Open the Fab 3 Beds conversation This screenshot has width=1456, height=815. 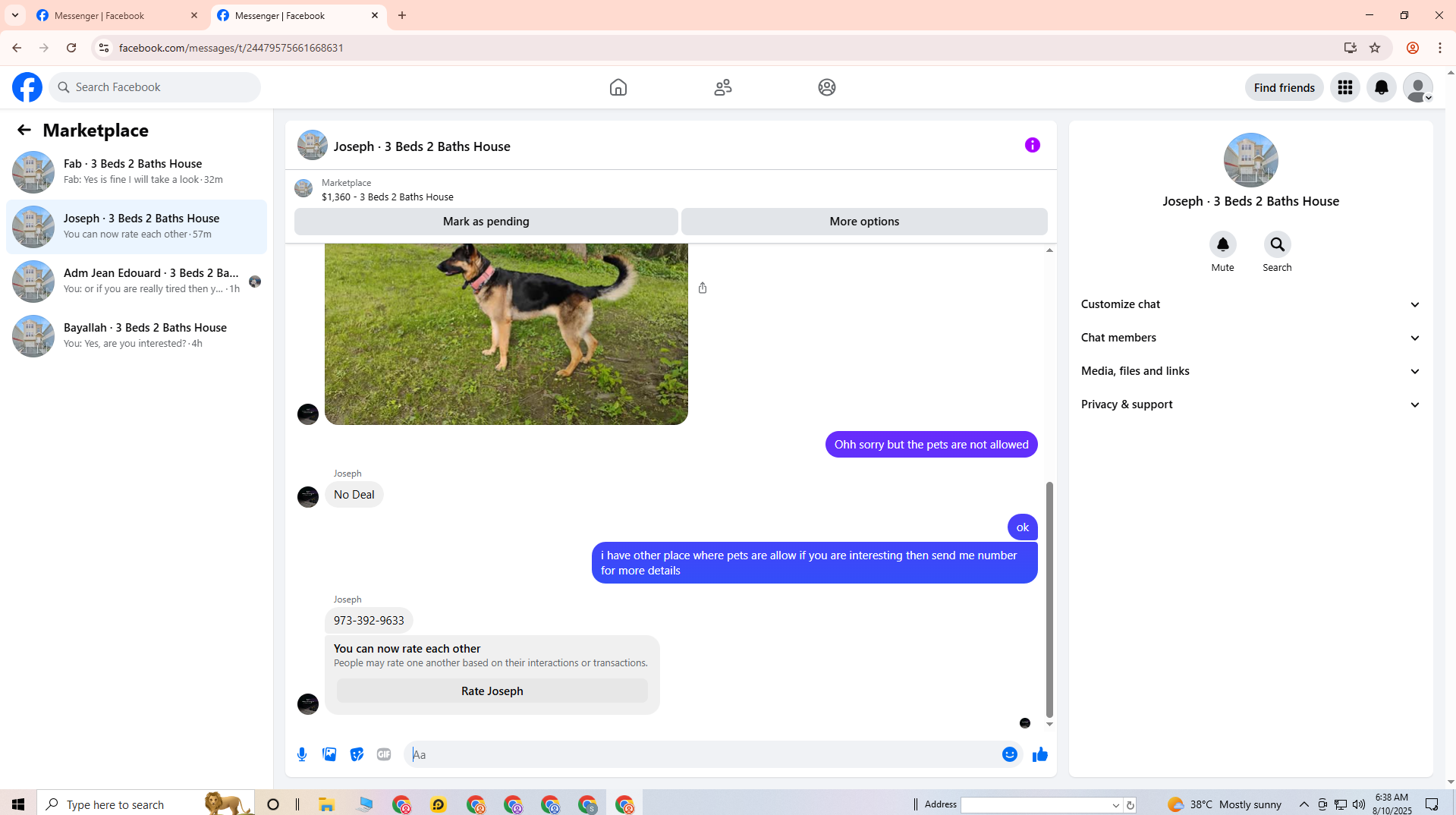[x=137, y=172]
